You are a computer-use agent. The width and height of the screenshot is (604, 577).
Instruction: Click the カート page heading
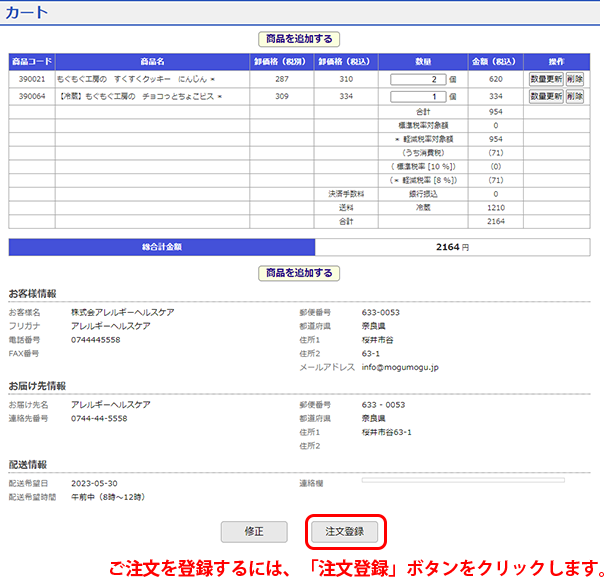click(x=26, y=13)
